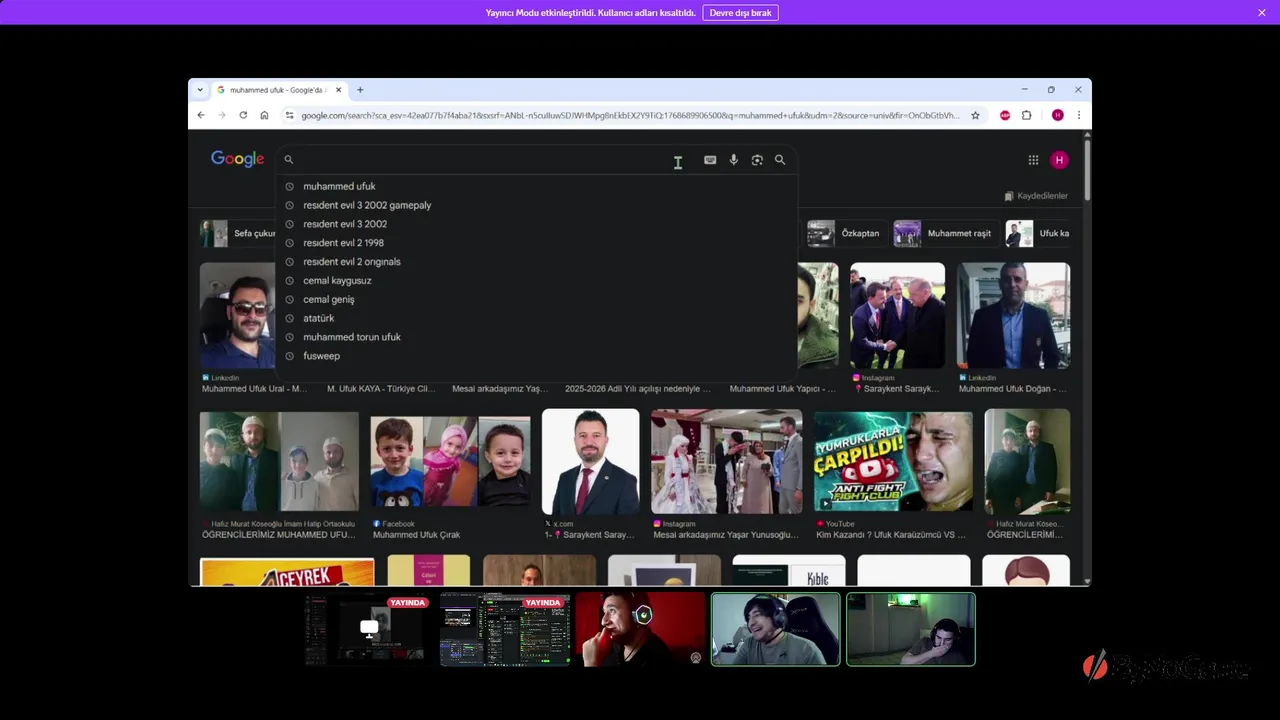Open the Chrome extensions puzzle icon
The width and height of the screenshot is (1280, 720).
tap(1026, 115)
